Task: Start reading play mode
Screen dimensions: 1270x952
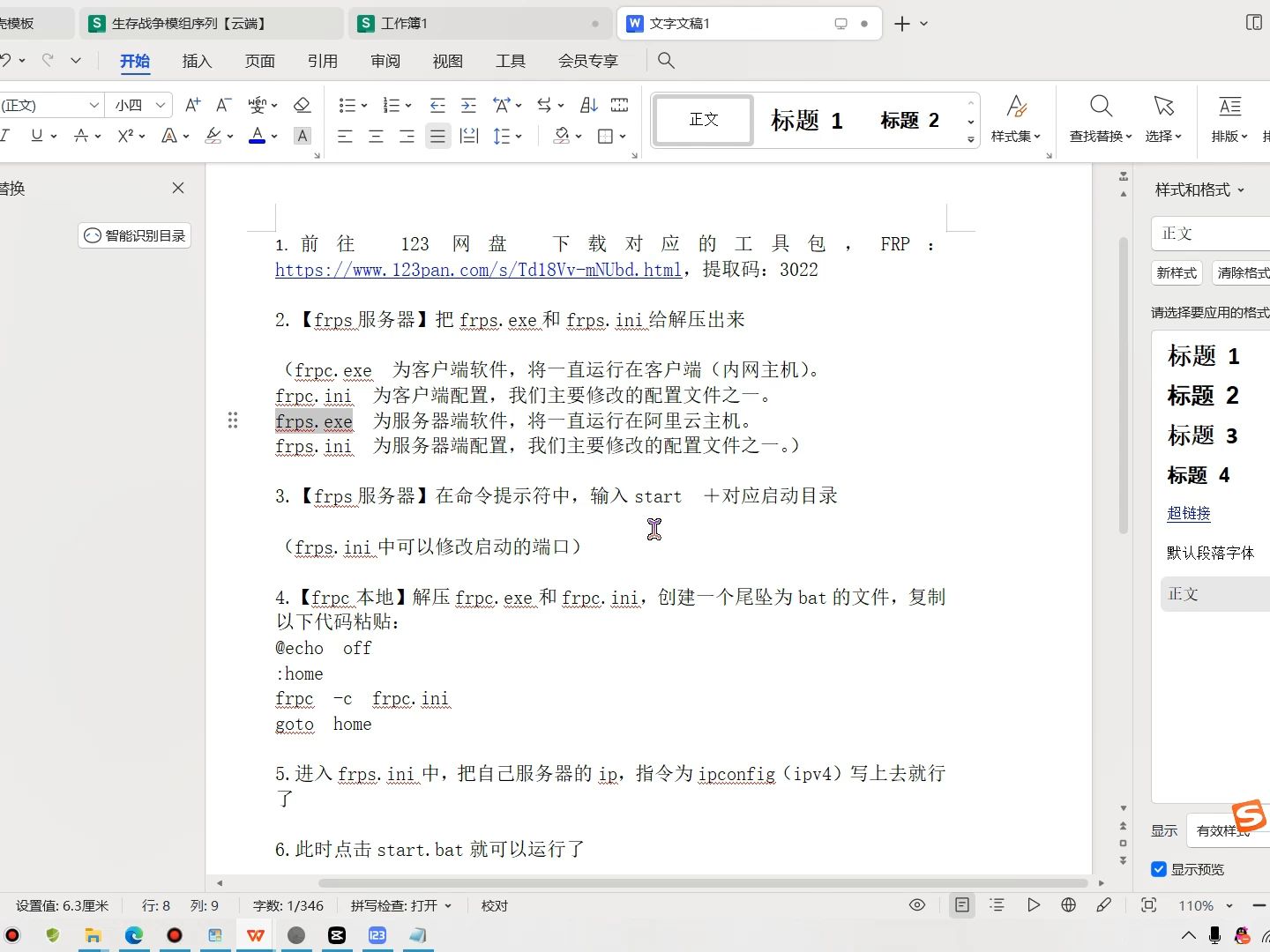Action: pyautogui.click(x=1033, y=905)
